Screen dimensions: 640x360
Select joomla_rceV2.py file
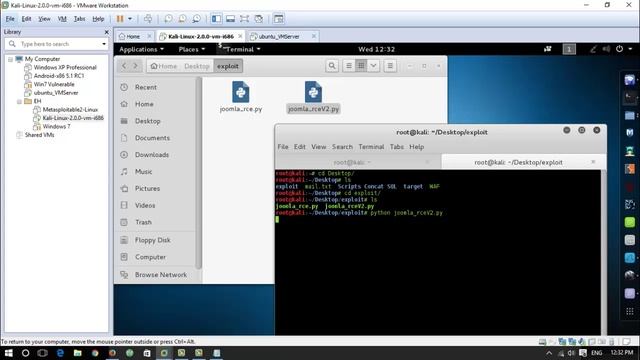[x=313, y=97]
